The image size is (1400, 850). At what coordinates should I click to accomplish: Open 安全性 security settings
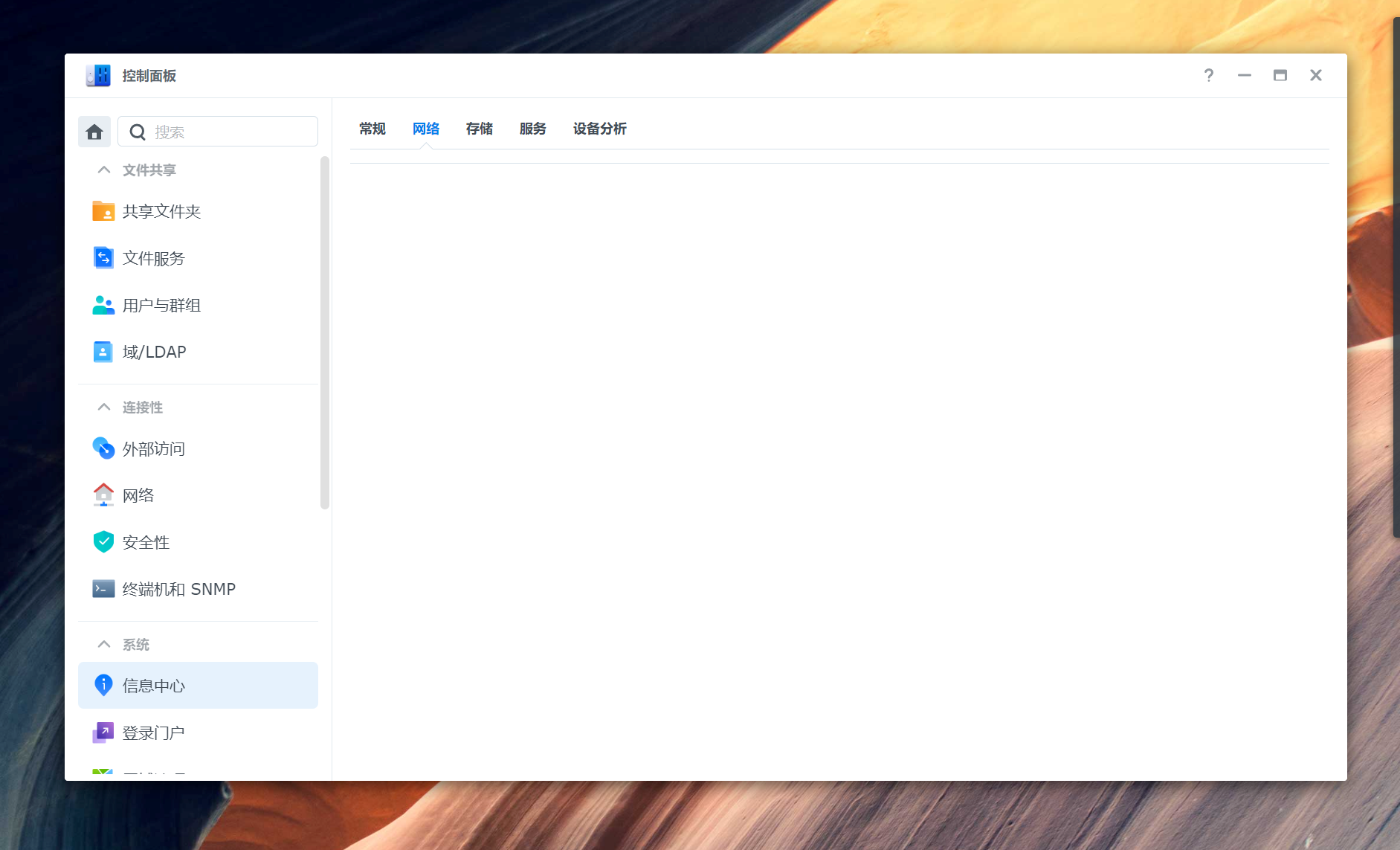[146, 543]
